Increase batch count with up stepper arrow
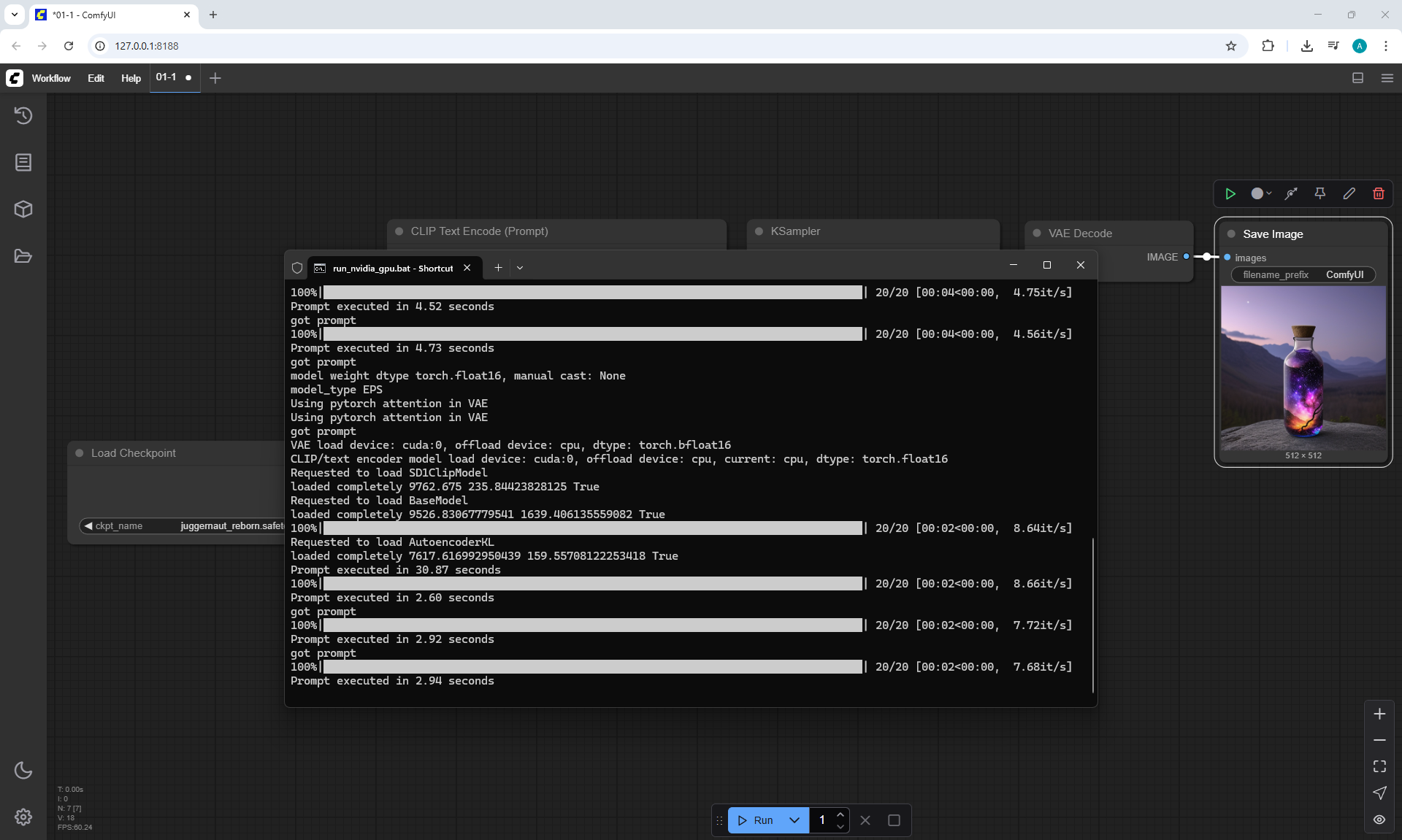The width and height of the screenshot is (1402, 840). click(x=840, y=814)
